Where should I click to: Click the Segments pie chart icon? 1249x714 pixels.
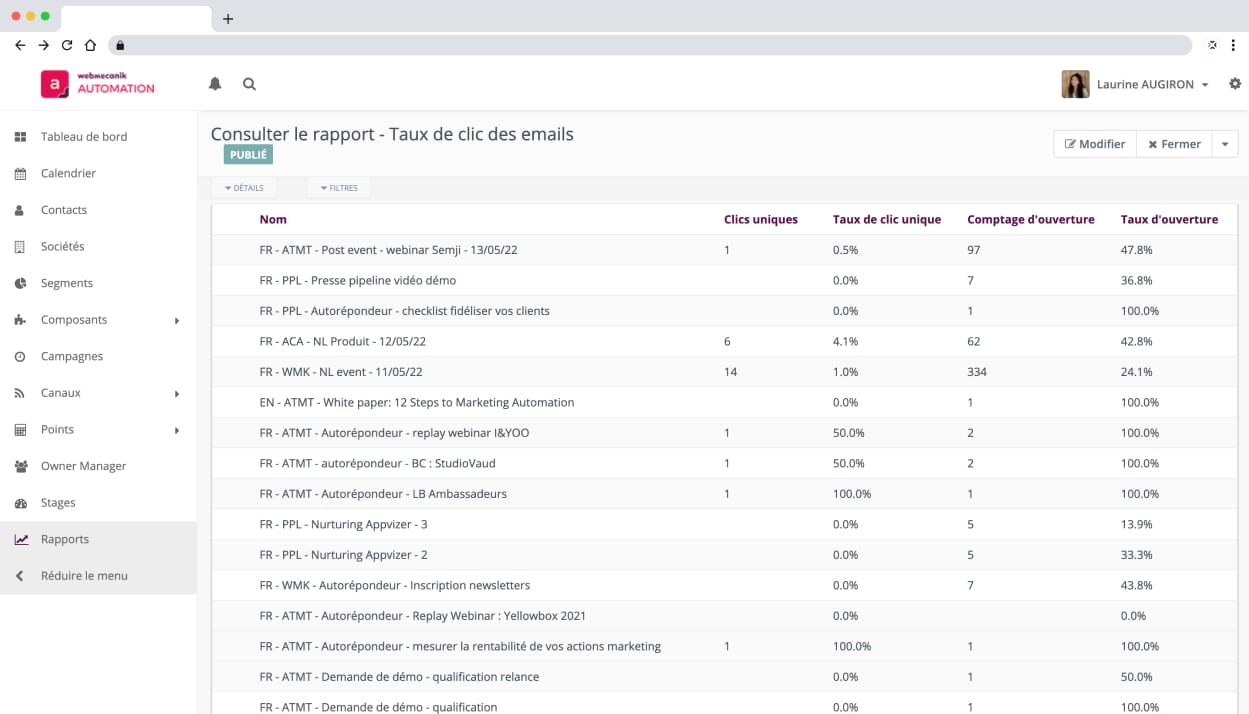(20, 284)
